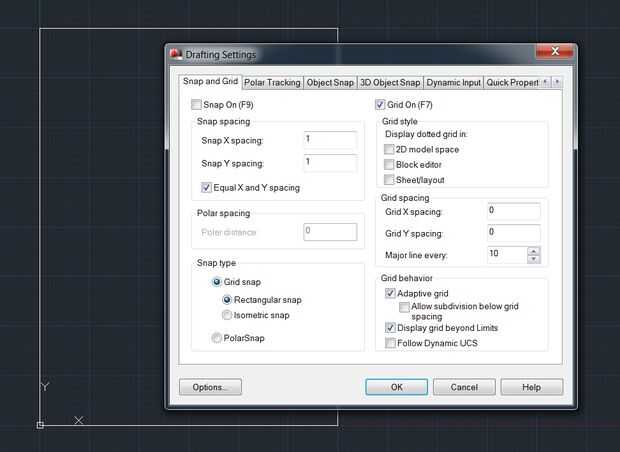Open the Dynamic Input tab
Image resolution: width=620 pixels, height=452 pixels.
tap(453, 83)
